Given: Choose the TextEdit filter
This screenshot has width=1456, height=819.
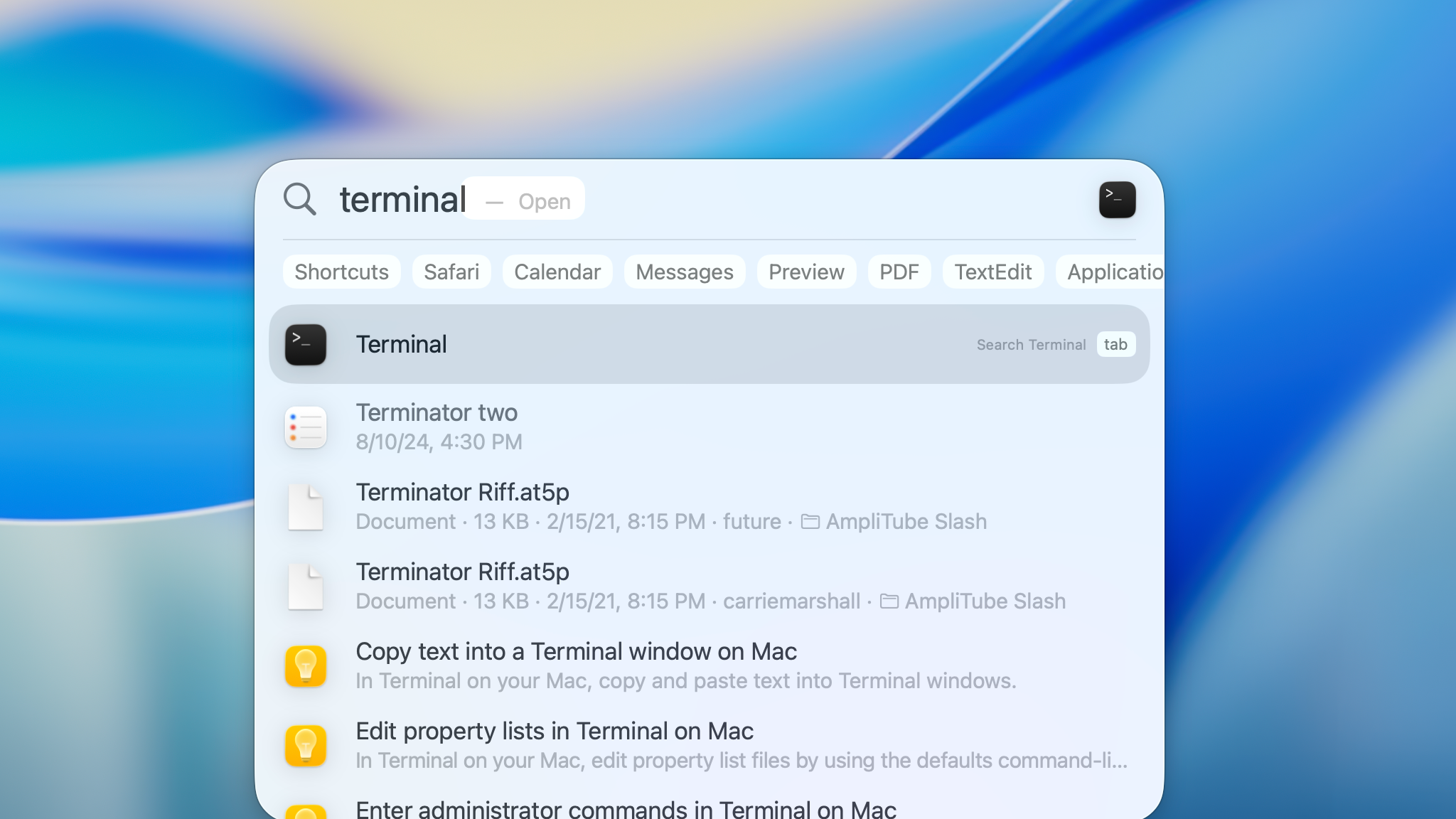Looking at the screenshot, I should coord(992,271).
